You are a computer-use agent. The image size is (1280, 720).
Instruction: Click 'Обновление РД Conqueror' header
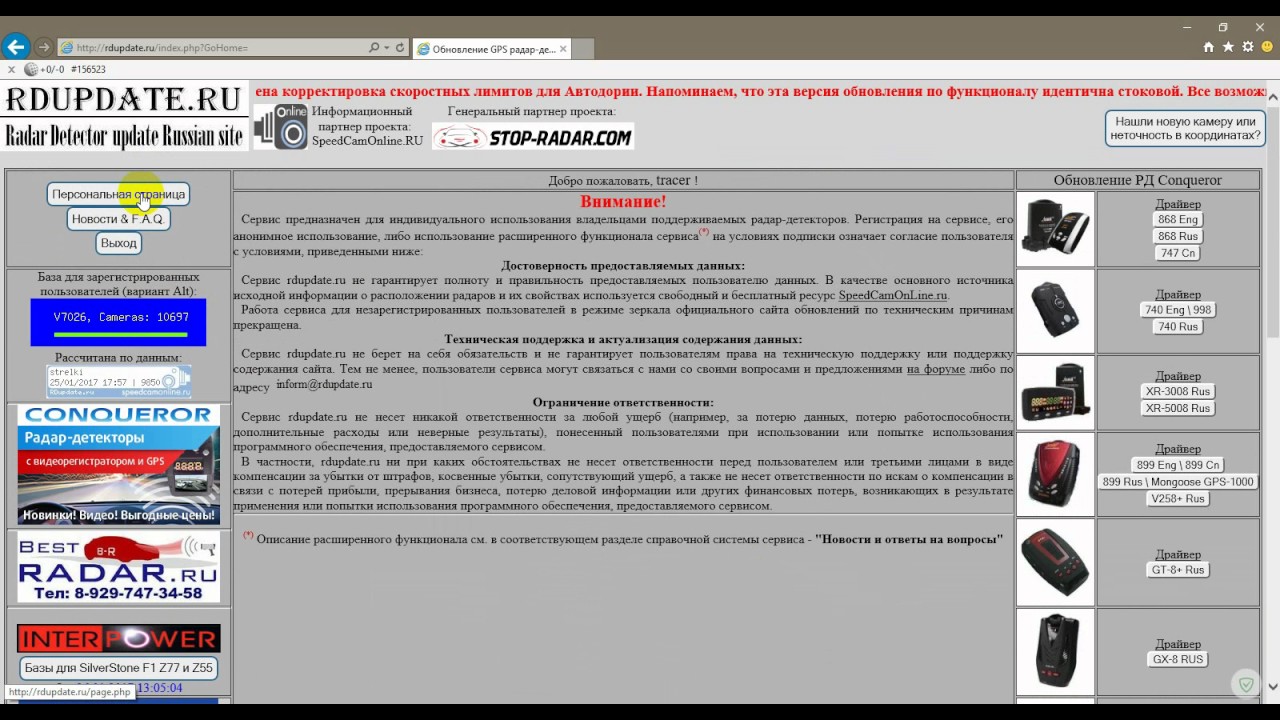click(1137, 180)
